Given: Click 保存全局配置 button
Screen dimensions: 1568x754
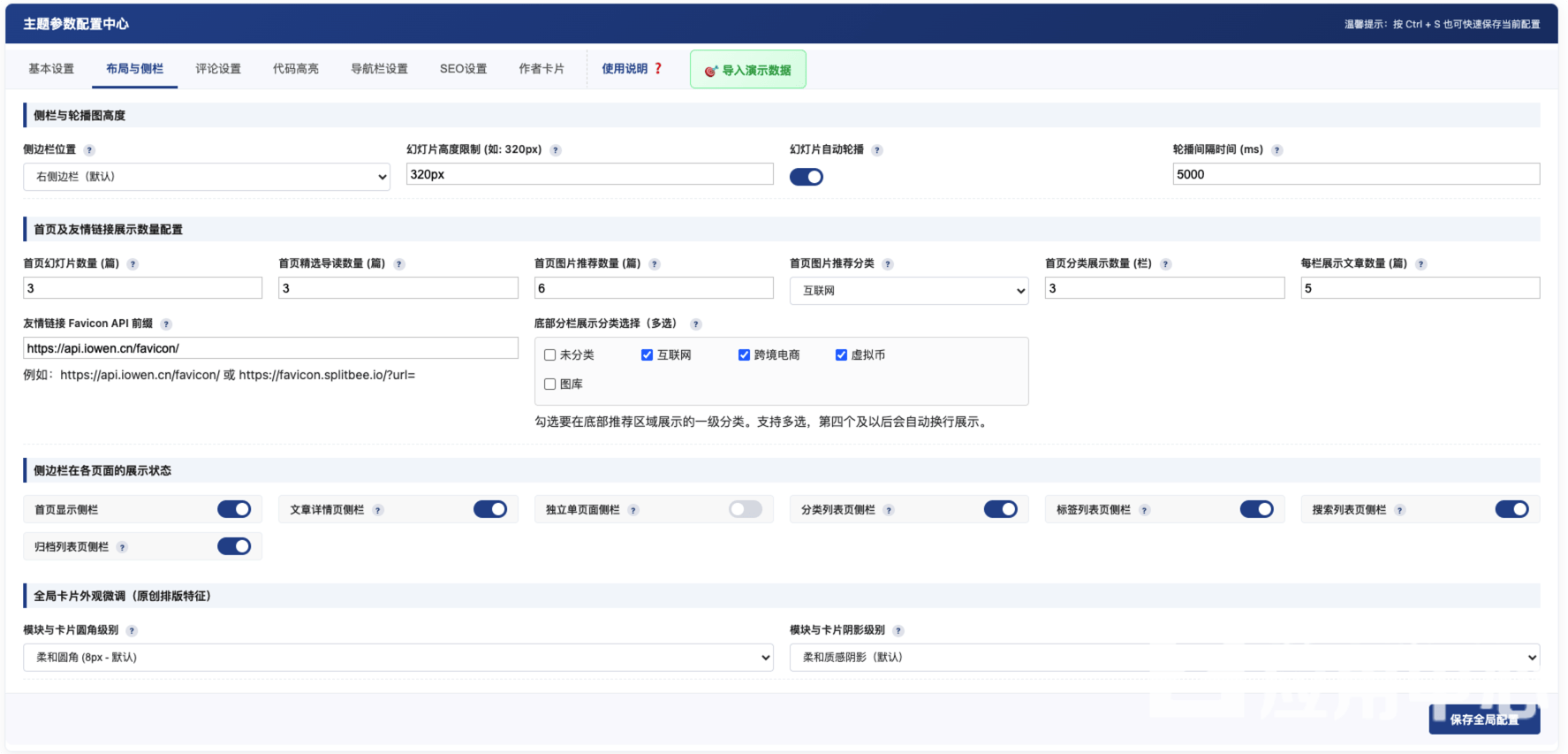Looking at the screenshot, I should [1484, 720].
